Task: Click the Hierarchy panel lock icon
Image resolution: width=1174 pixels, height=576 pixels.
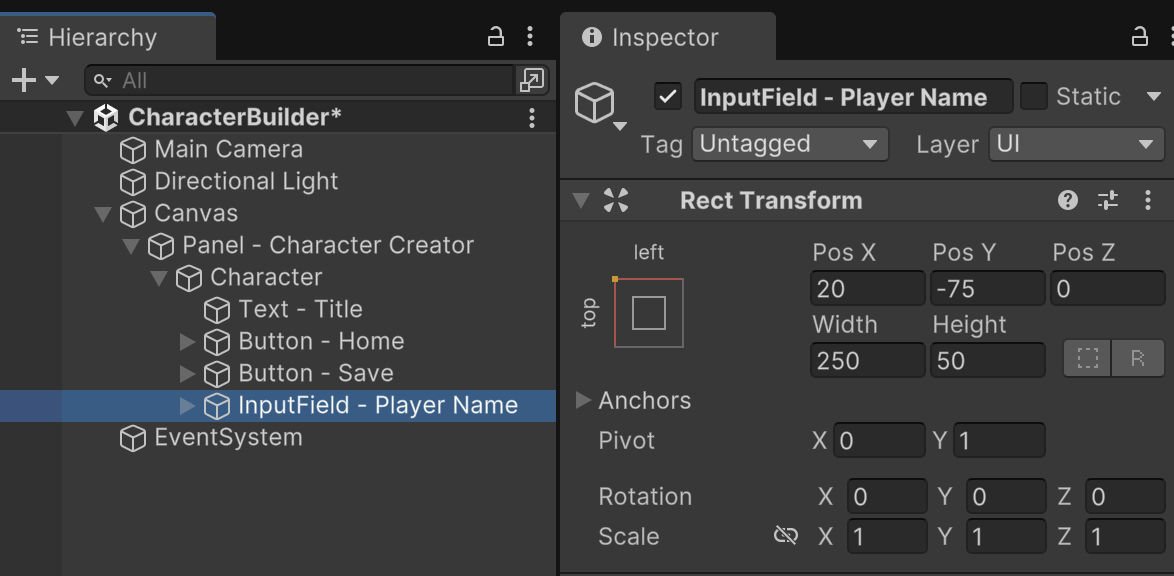Action: click(x=495, y=38)
